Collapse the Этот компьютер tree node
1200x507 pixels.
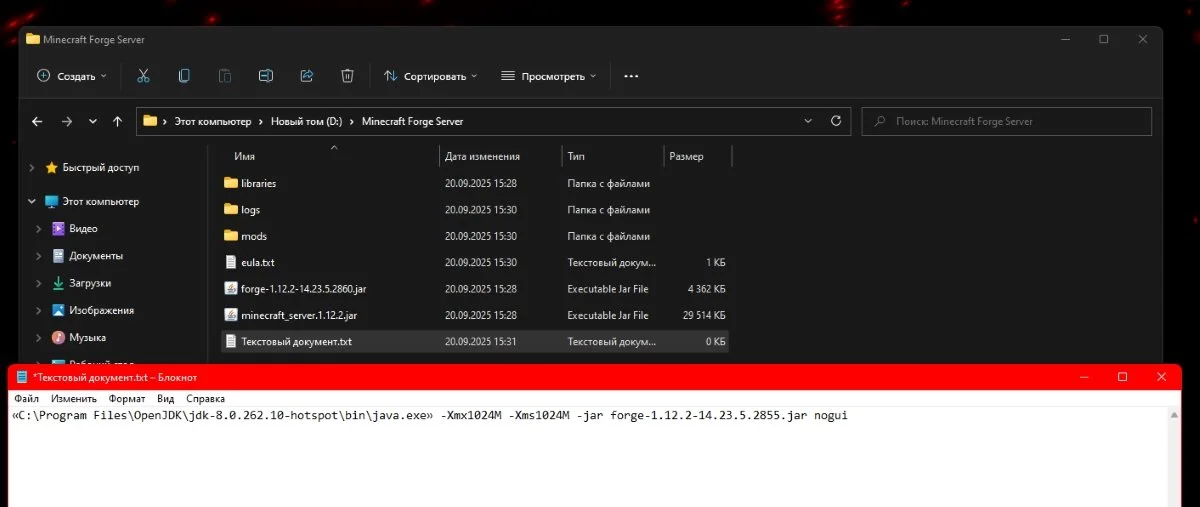tap(32, 202)
